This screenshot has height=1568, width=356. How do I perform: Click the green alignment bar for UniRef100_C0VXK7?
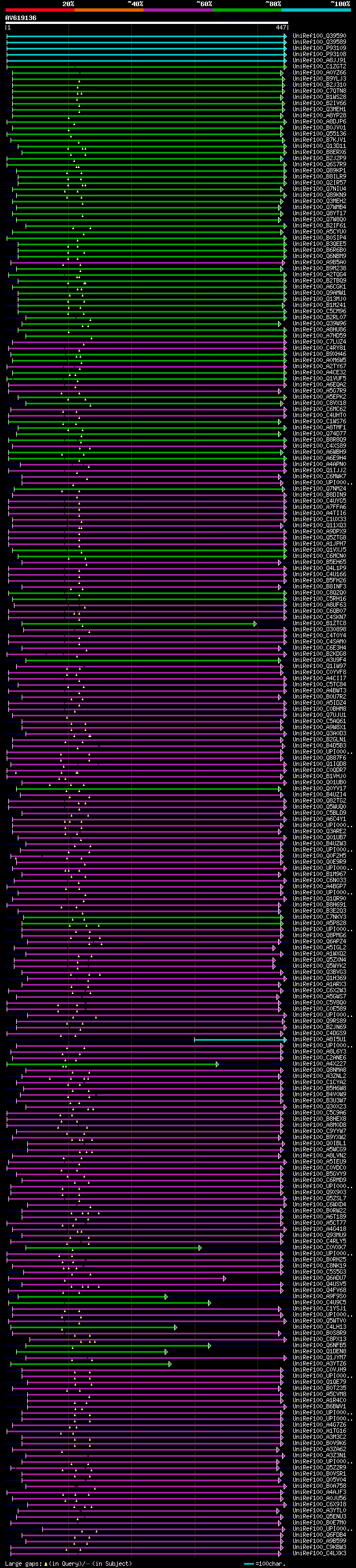point(113,1248)
